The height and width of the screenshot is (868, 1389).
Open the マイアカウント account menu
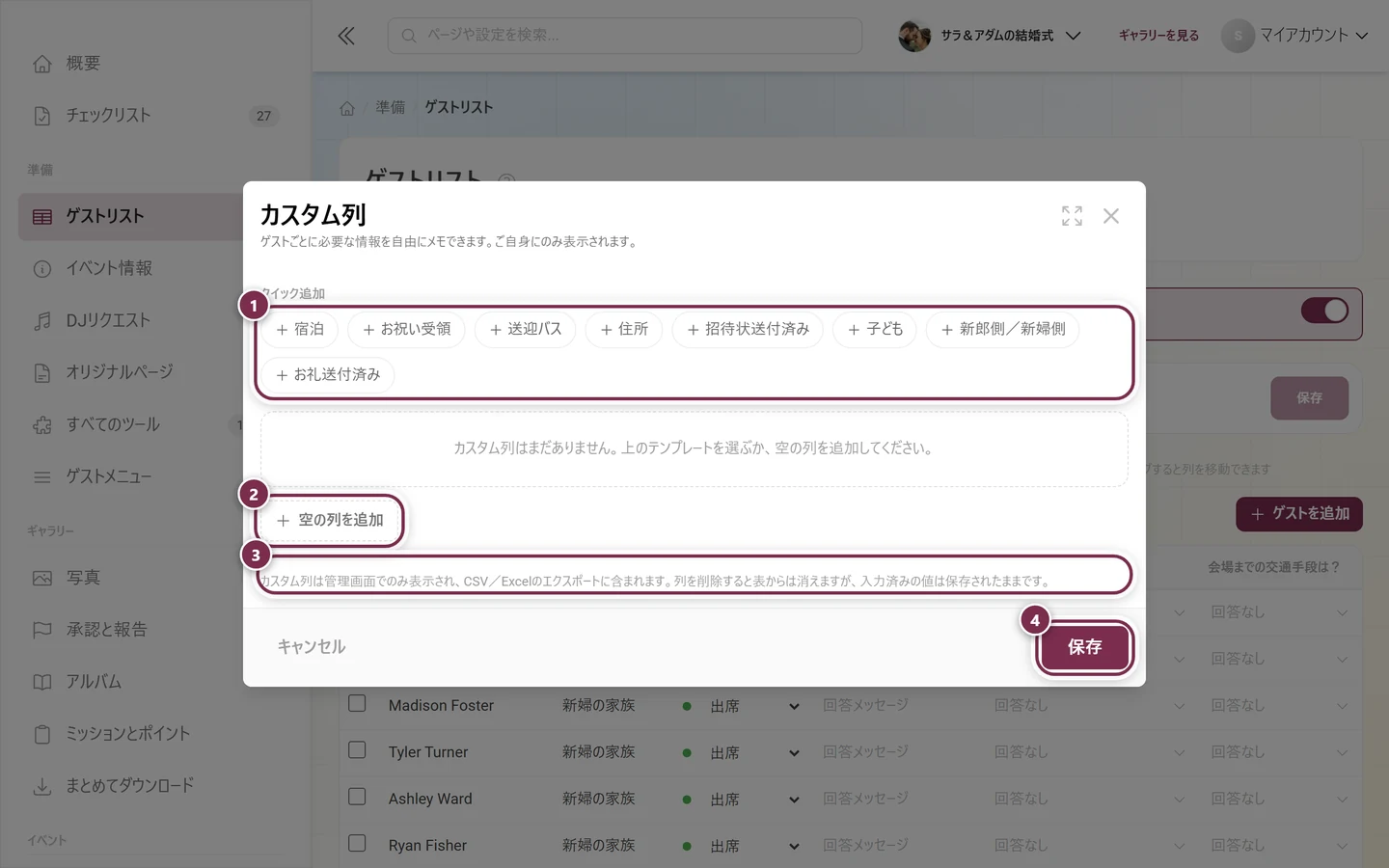pyautogui.click(x=1294, y=36)
